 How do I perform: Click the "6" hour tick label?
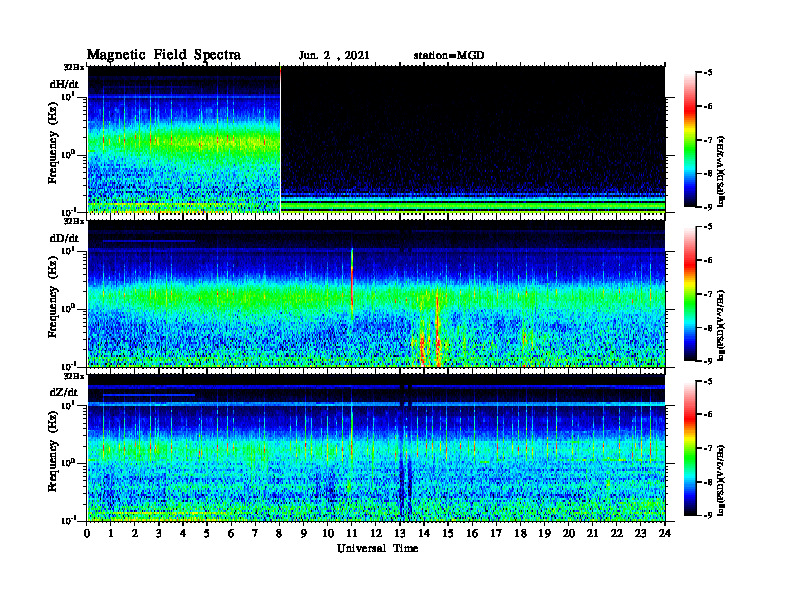(231, 534)
